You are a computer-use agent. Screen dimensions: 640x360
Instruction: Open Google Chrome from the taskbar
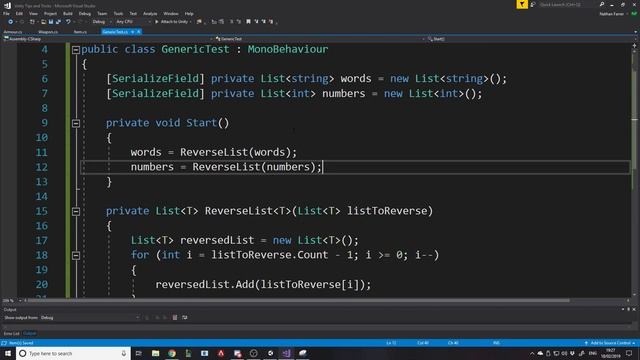(x=172, y=353)
